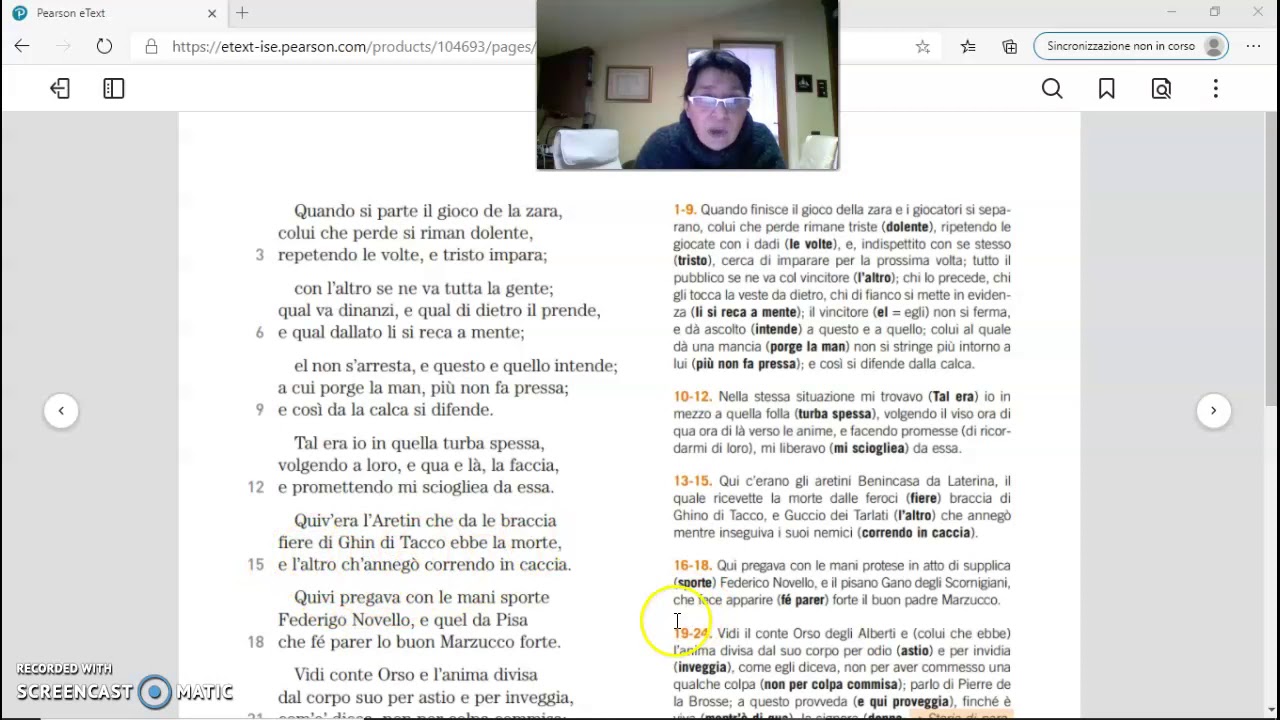Click the orange note number 1-9
1280x720 pixels.
(684, 210)
